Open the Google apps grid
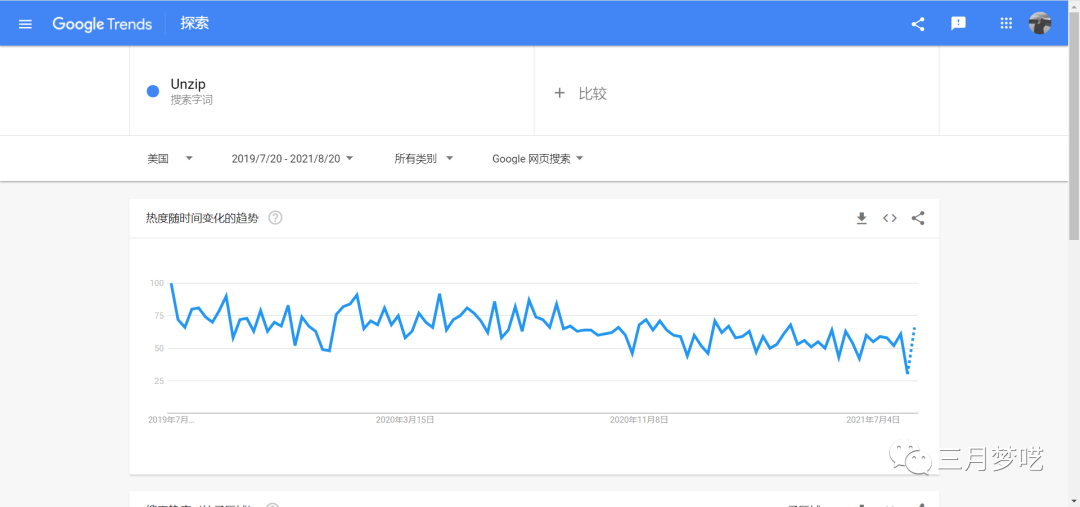This screenshot has height=507, width=1080. [x=1006, y=24]
